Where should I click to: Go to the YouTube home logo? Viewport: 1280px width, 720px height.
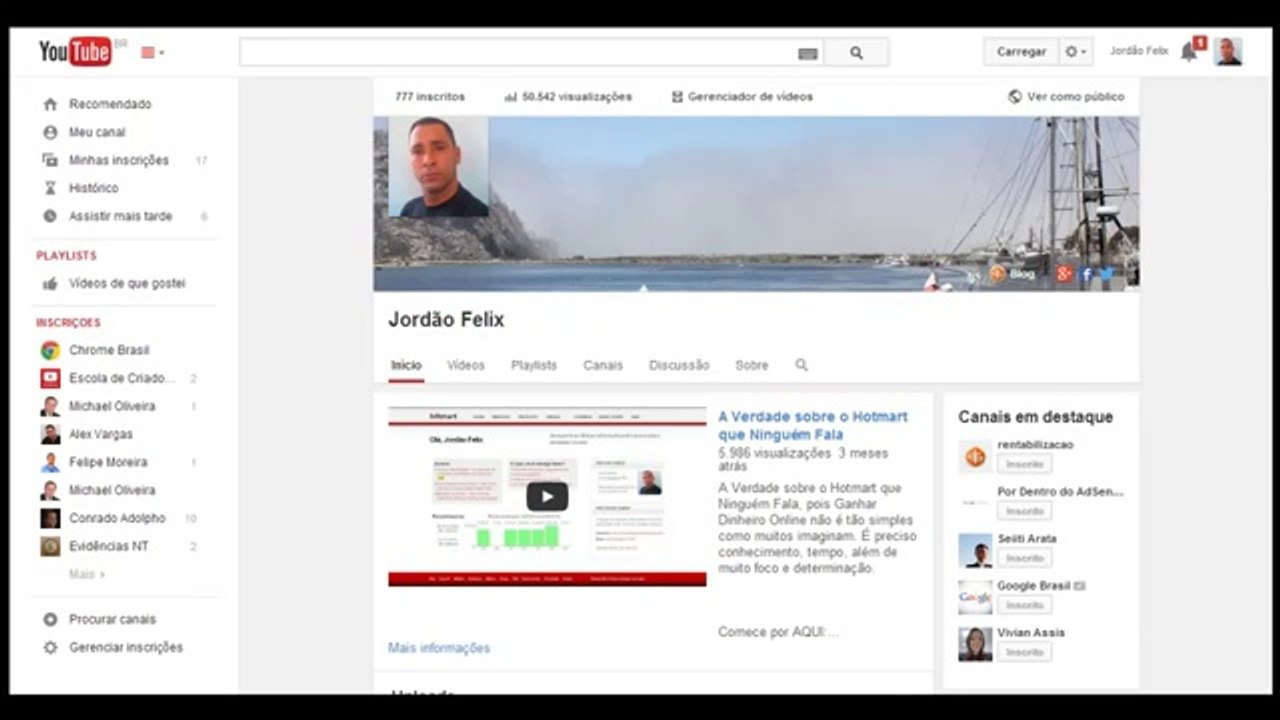point(76,52)
